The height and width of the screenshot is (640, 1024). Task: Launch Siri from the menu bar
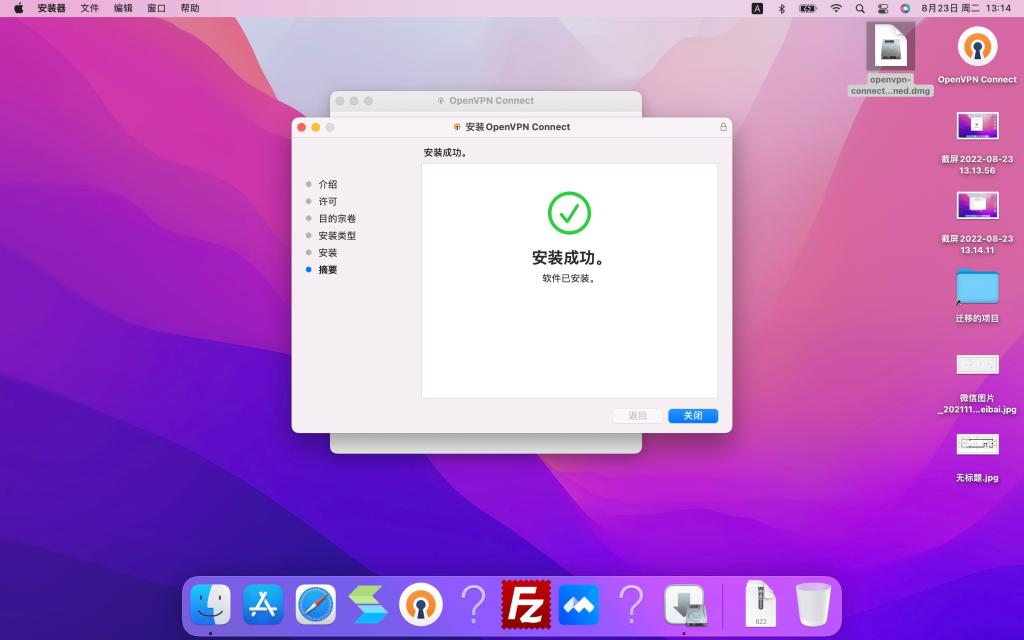(x=905, y=8)
